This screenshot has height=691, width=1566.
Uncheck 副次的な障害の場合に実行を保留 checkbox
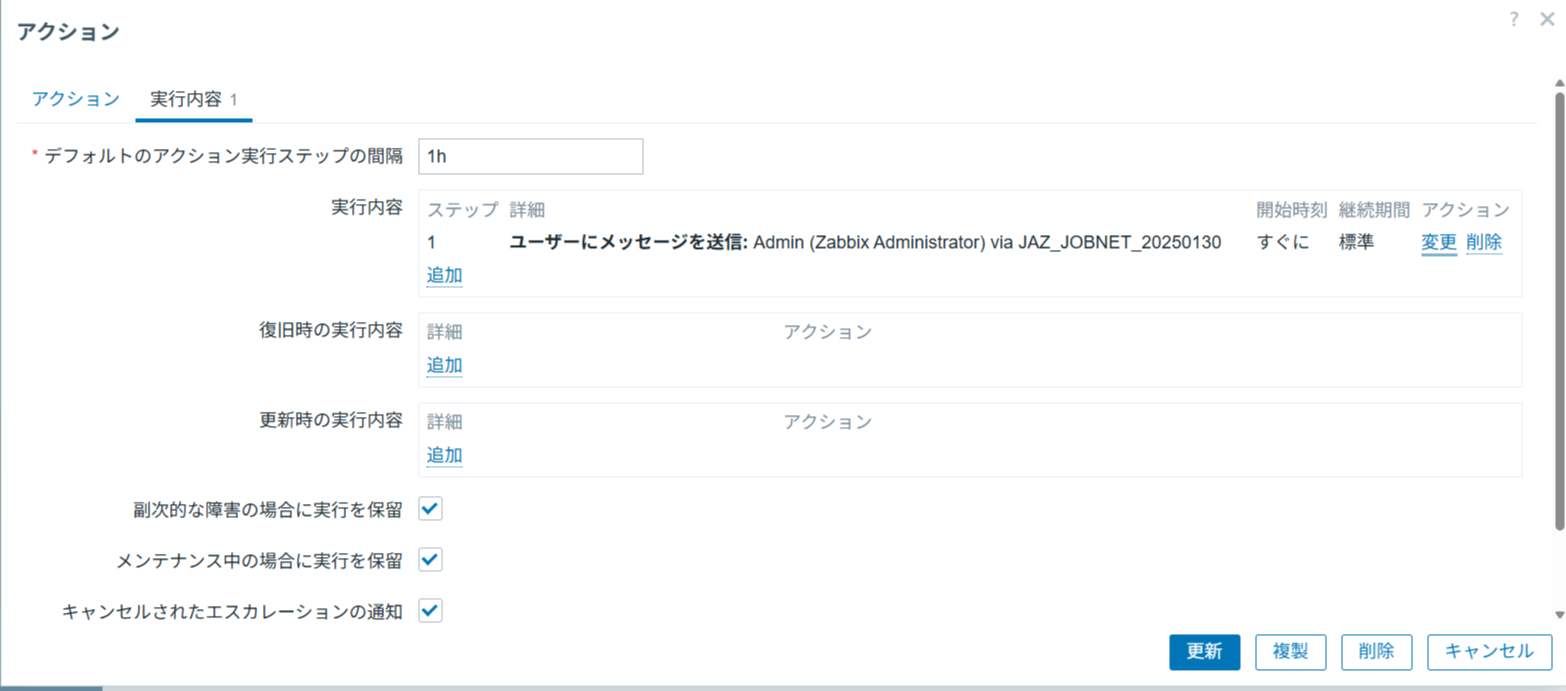pos(430,509)
